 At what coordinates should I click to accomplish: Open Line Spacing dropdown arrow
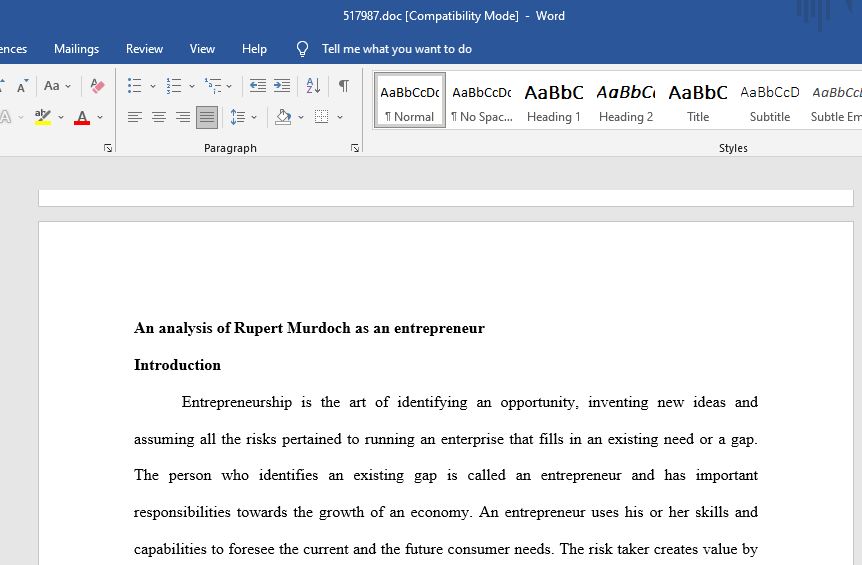tap(254, 117)
